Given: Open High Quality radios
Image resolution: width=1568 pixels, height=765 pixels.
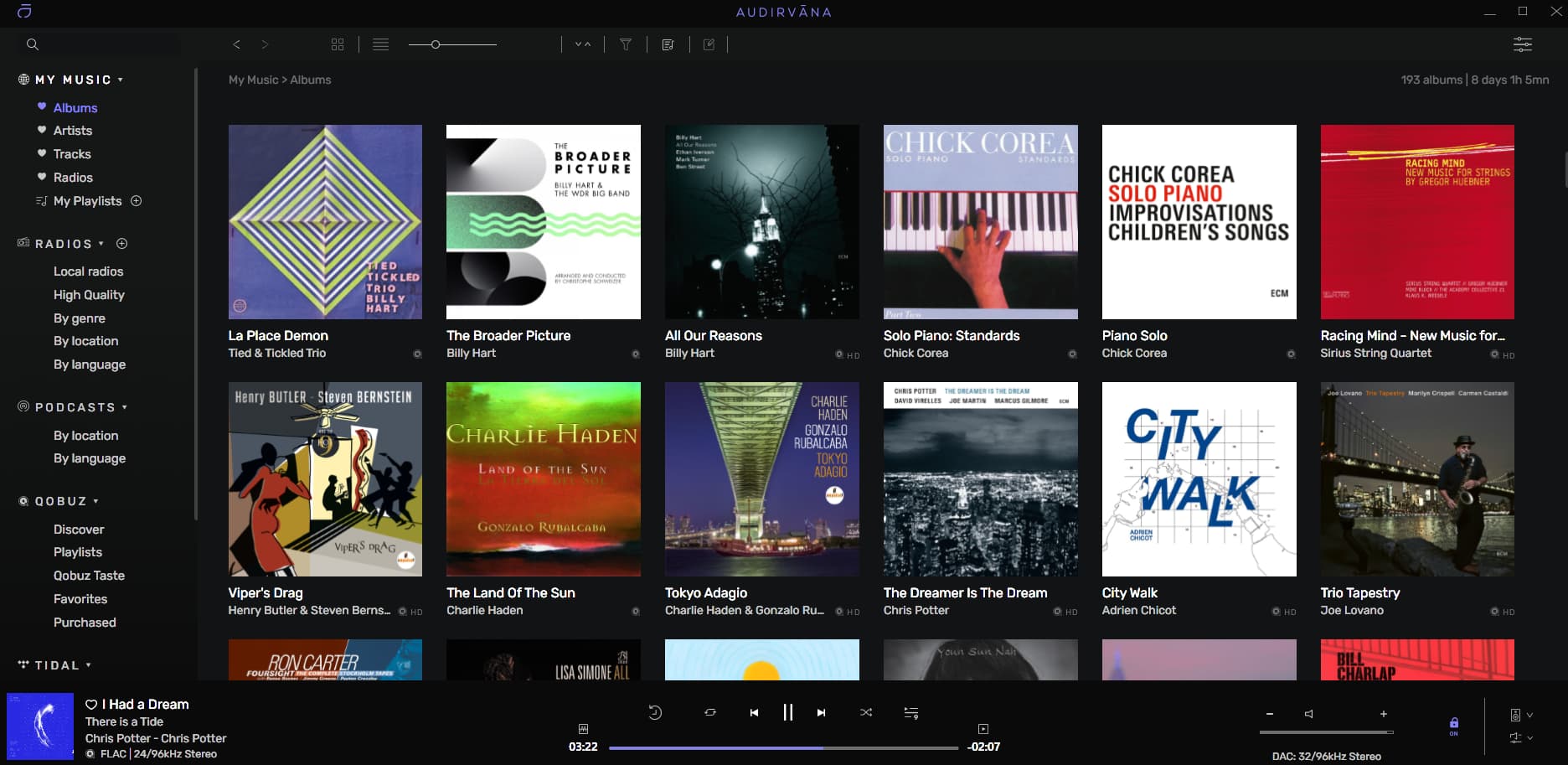Looking at the screenshot, I should (x=89, y=295).
